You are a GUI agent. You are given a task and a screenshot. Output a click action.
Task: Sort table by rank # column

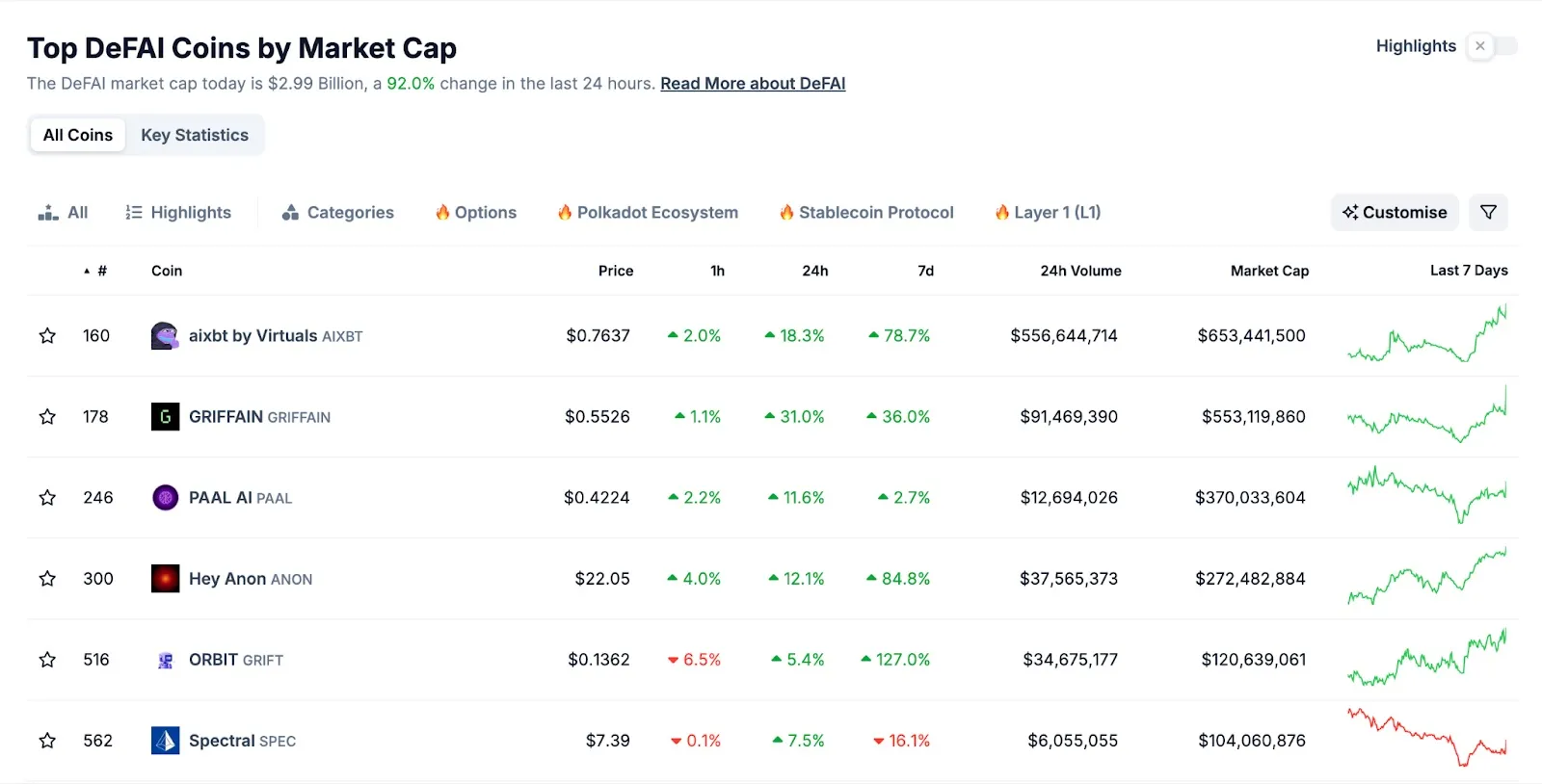pyautogui.click(x=101, y=272)
